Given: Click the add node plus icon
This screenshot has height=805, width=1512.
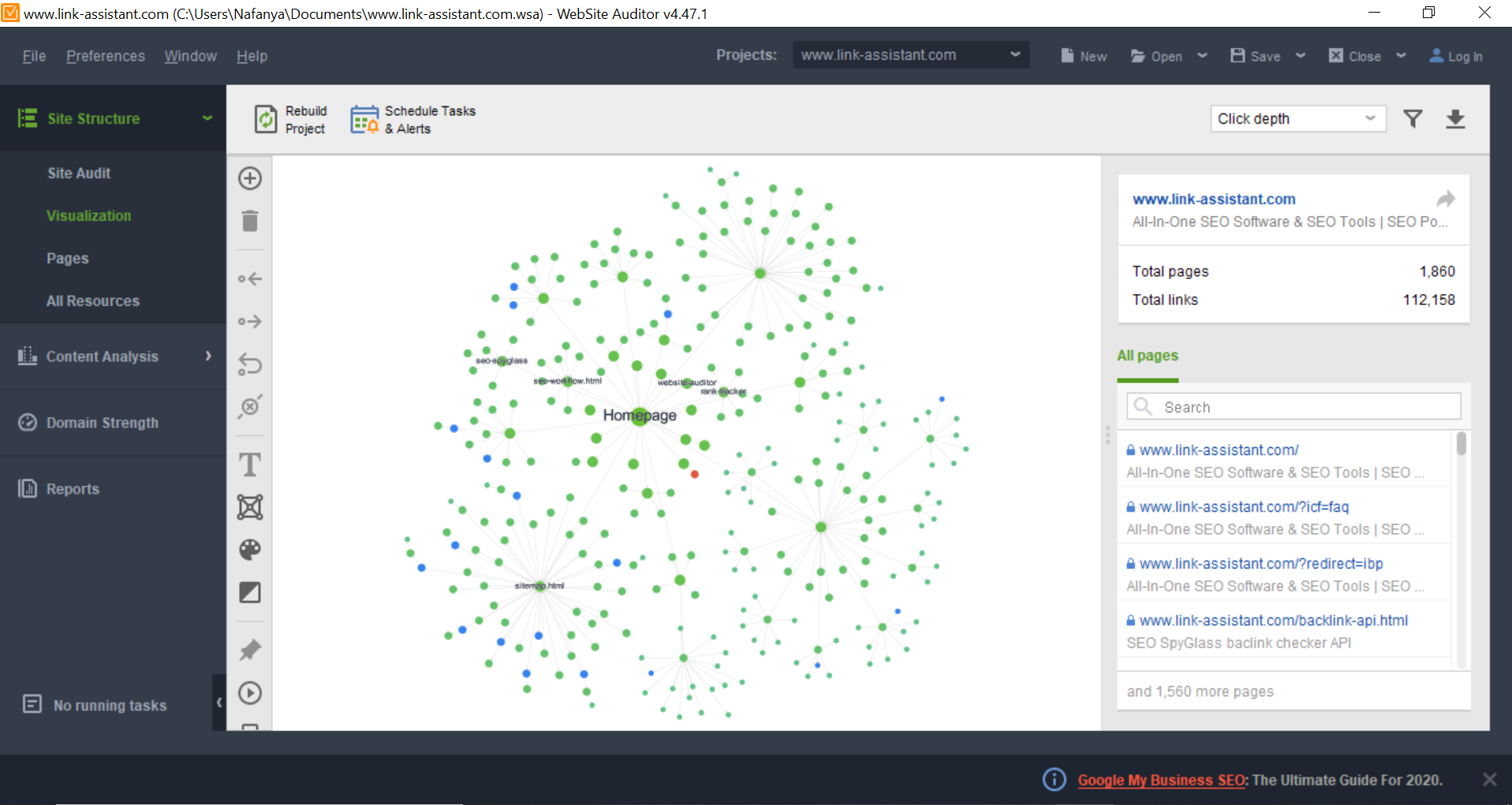Looking at the screenshot, I should pyautogui.click(x=250, y=178).
